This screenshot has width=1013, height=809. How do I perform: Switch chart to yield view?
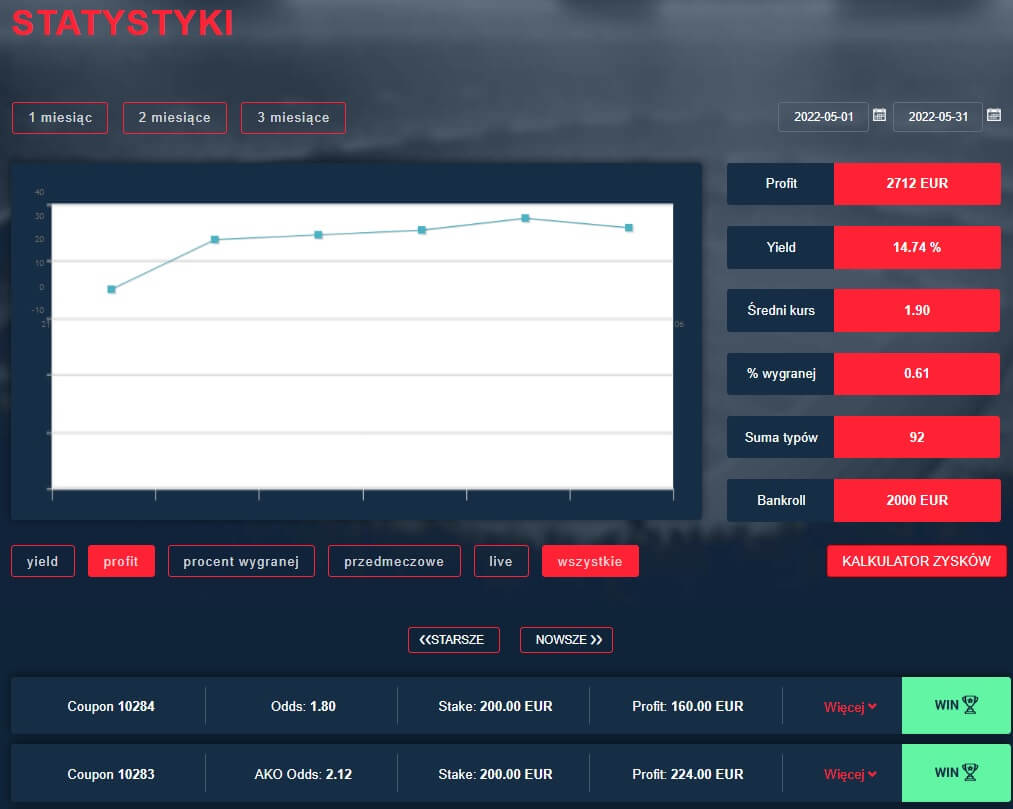[43, 561]
